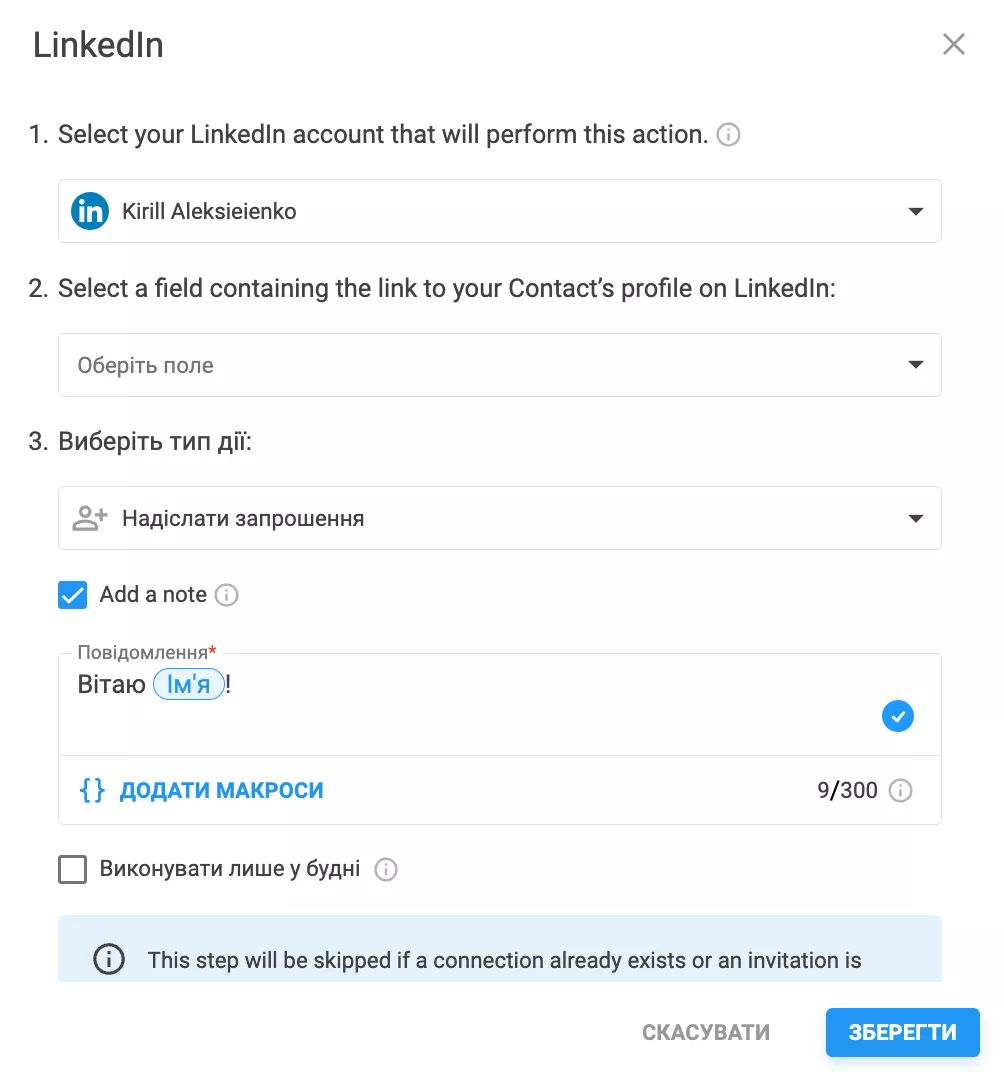The image size is (1004, 1072).
Task: Click the blue checkmark icon in message box
Action: [x=897, y=716]
